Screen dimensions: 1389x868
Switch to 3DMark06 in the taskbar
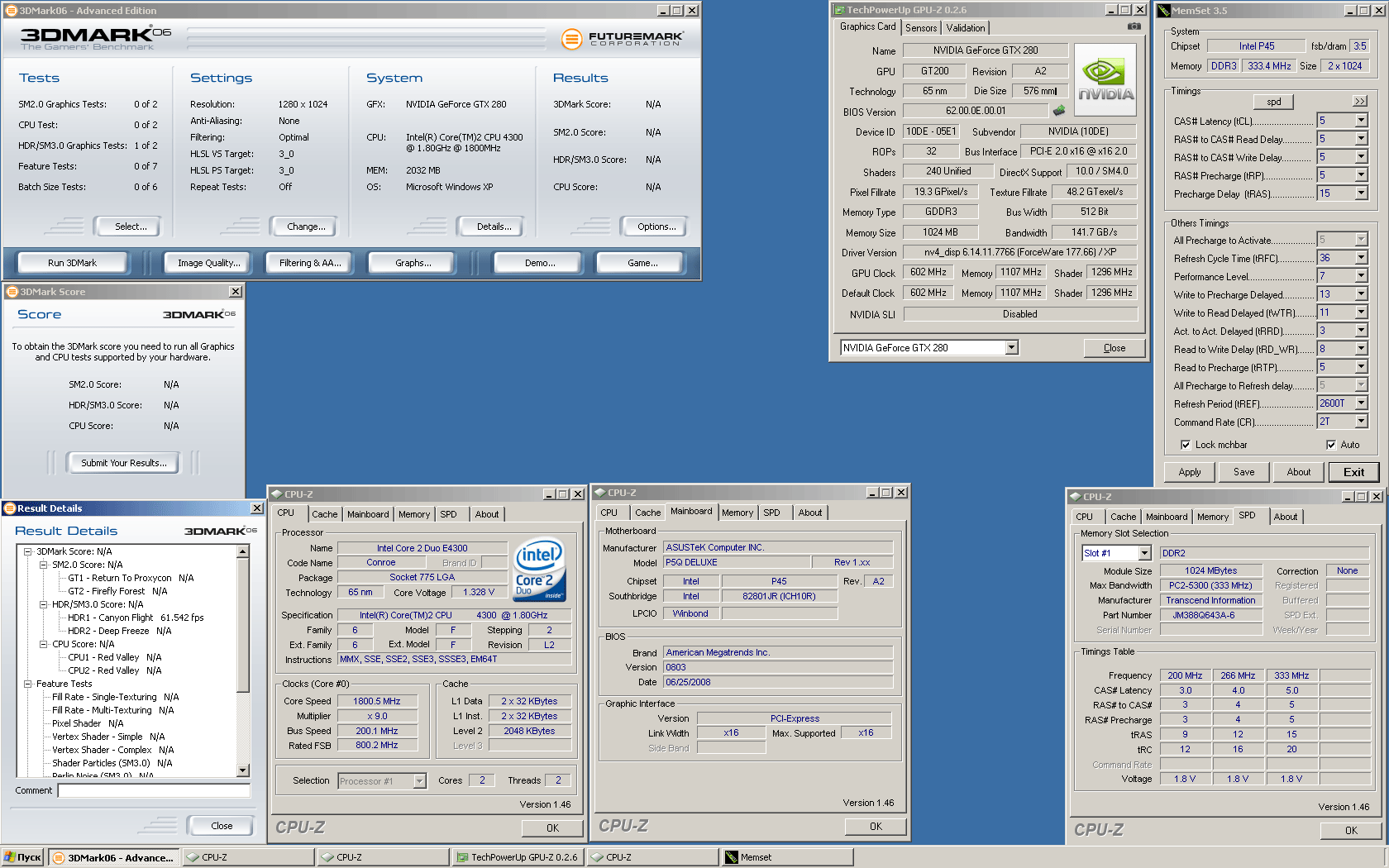pos(113,857)
